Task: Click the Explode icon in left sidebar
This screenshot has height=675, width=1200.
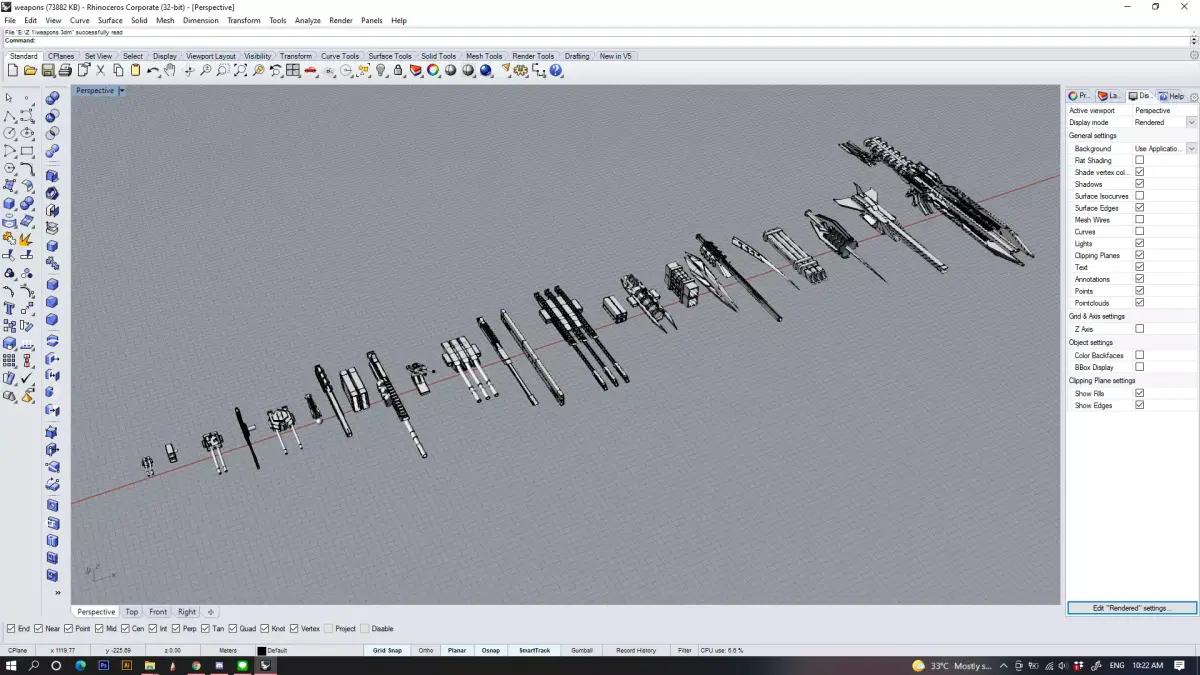Action: (x=27, y=238)
